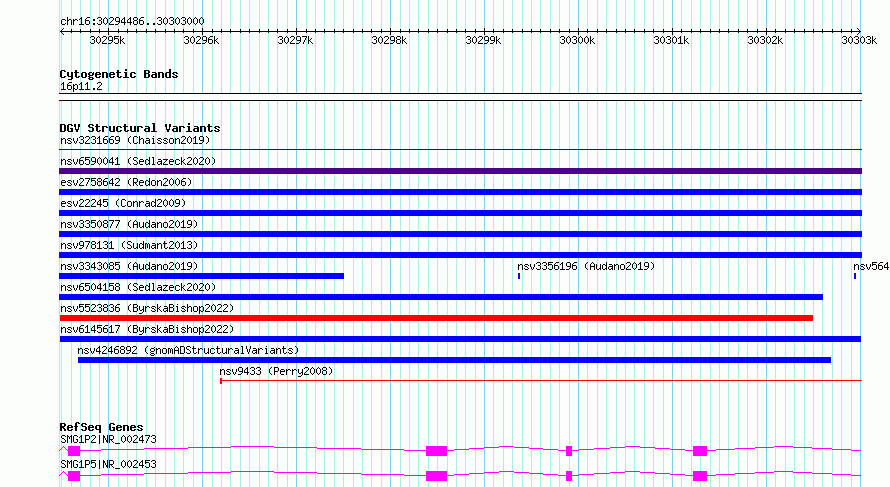Select the 30296k ruler position label
890x487 pixels.
click(x=201, y=40)
